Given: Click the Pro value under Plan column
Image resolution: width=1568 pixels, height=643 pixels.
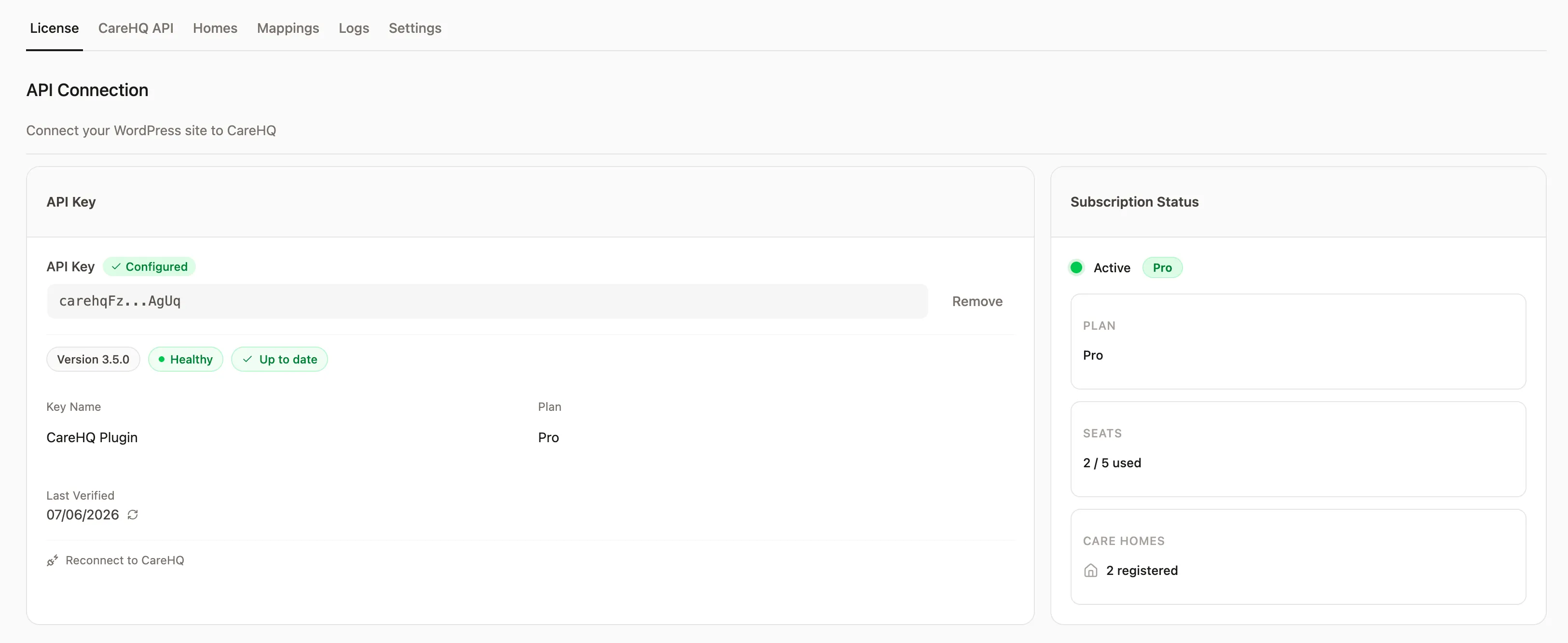Looking at the screenshot, I should pyautogui.click(x=549, y=438).
